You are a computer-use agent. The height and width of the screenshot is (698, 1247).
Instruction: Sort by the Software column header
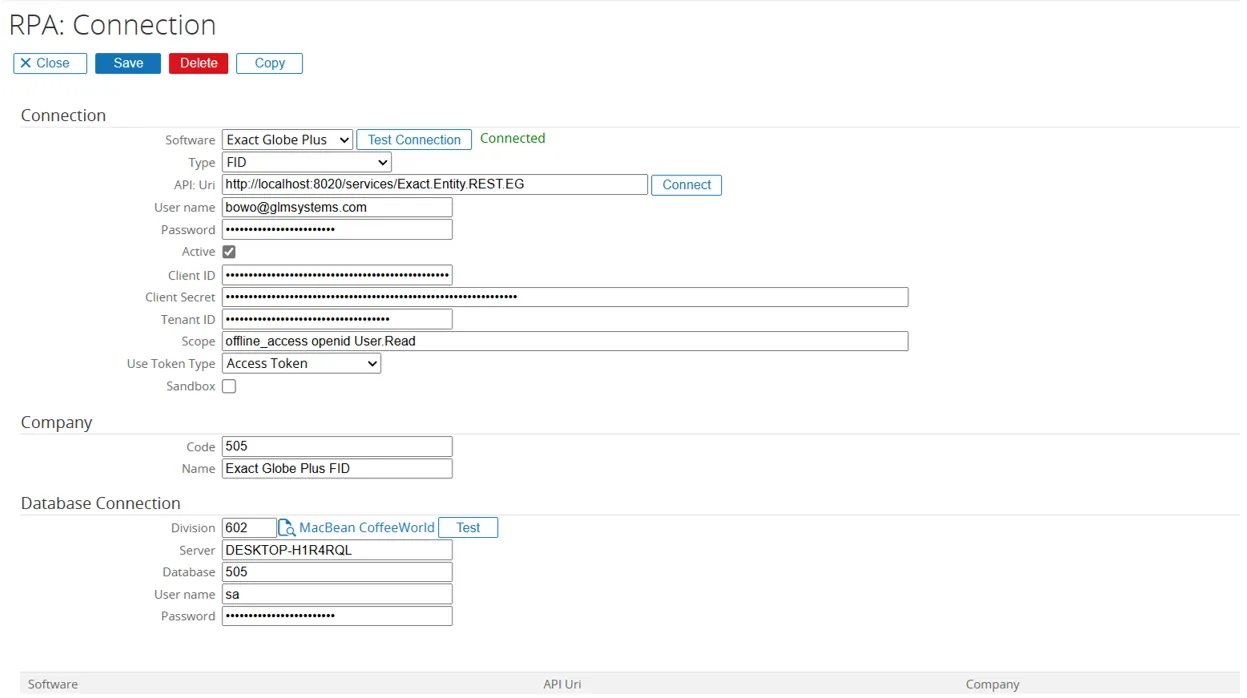[x=53, y=684]
